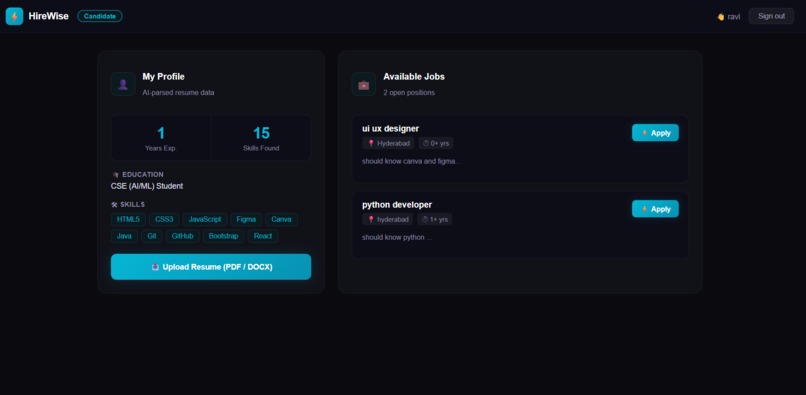Viewport: 806px width, 395px height.
Task: Click the Candidate role badge
Action: tap(100, 16)
